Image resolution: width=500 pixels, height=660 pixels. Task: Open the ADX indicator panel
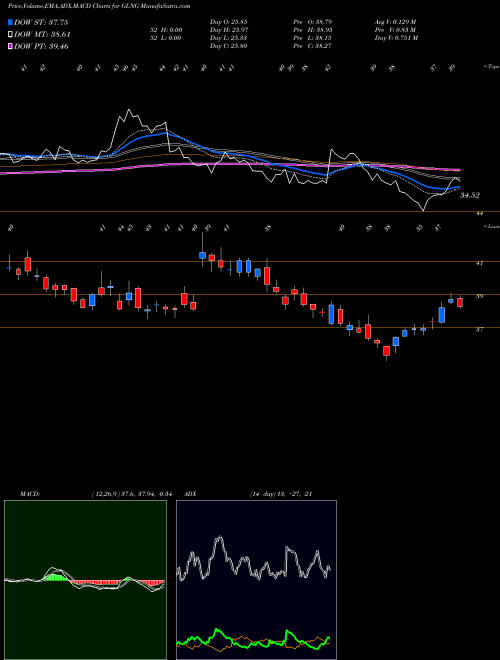tap(256, 580)
